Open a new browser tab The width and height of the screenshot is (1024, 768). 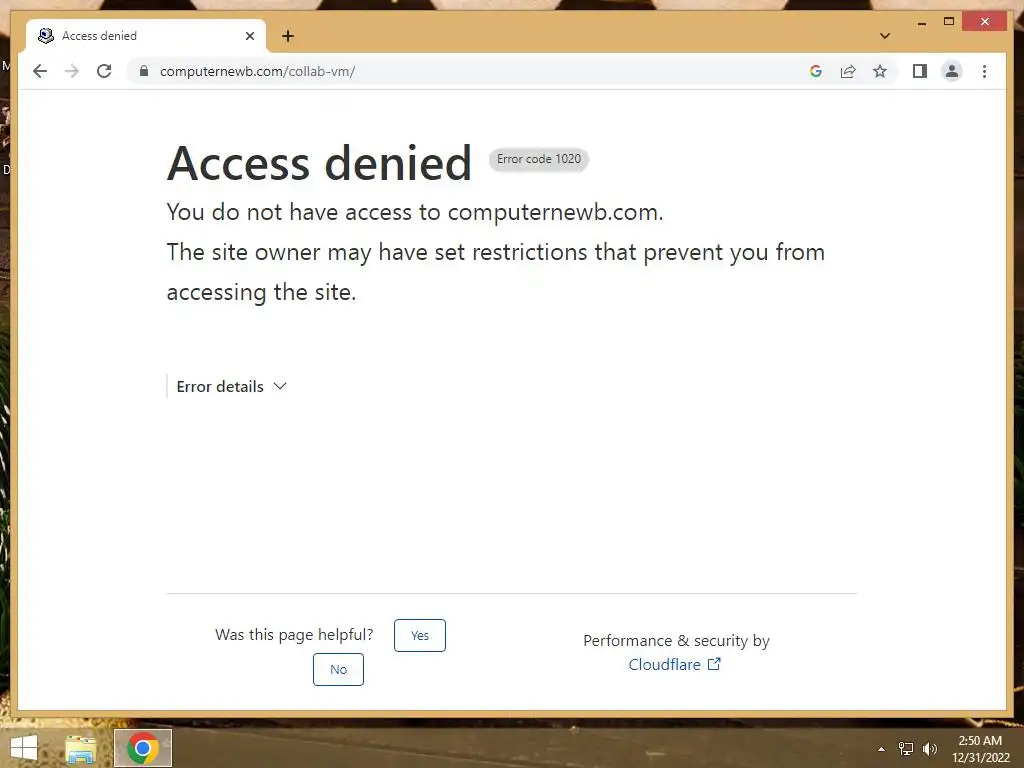coord(288,36)
